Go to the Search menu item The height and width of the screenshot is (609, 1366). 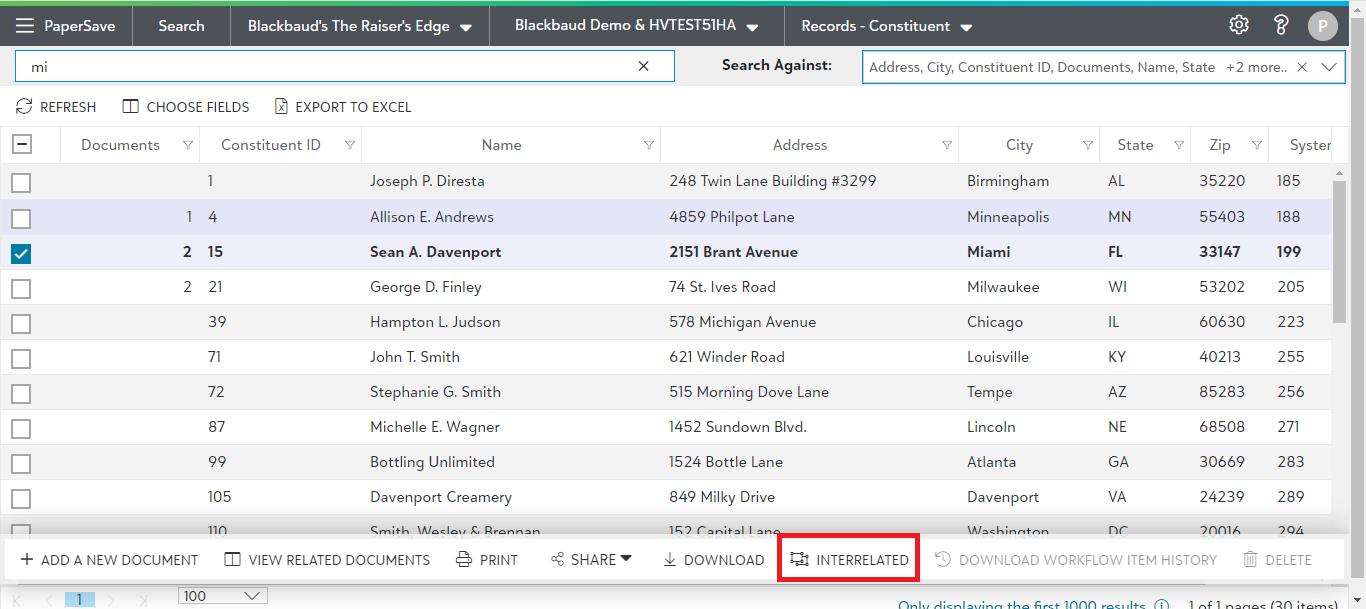(181, 26)
